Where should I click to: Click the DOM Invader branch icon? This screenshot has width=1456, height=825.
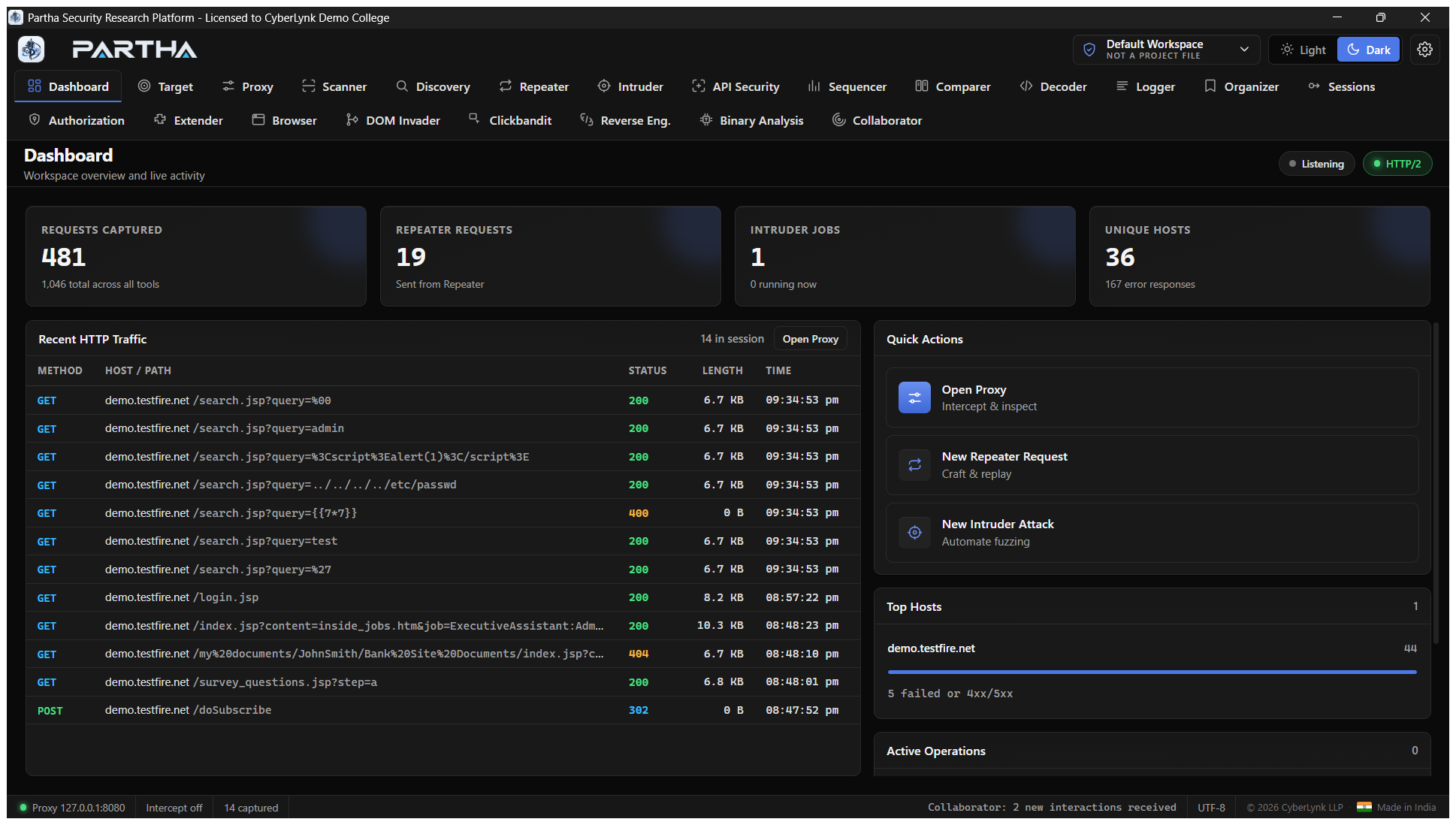tap(352, 119)
